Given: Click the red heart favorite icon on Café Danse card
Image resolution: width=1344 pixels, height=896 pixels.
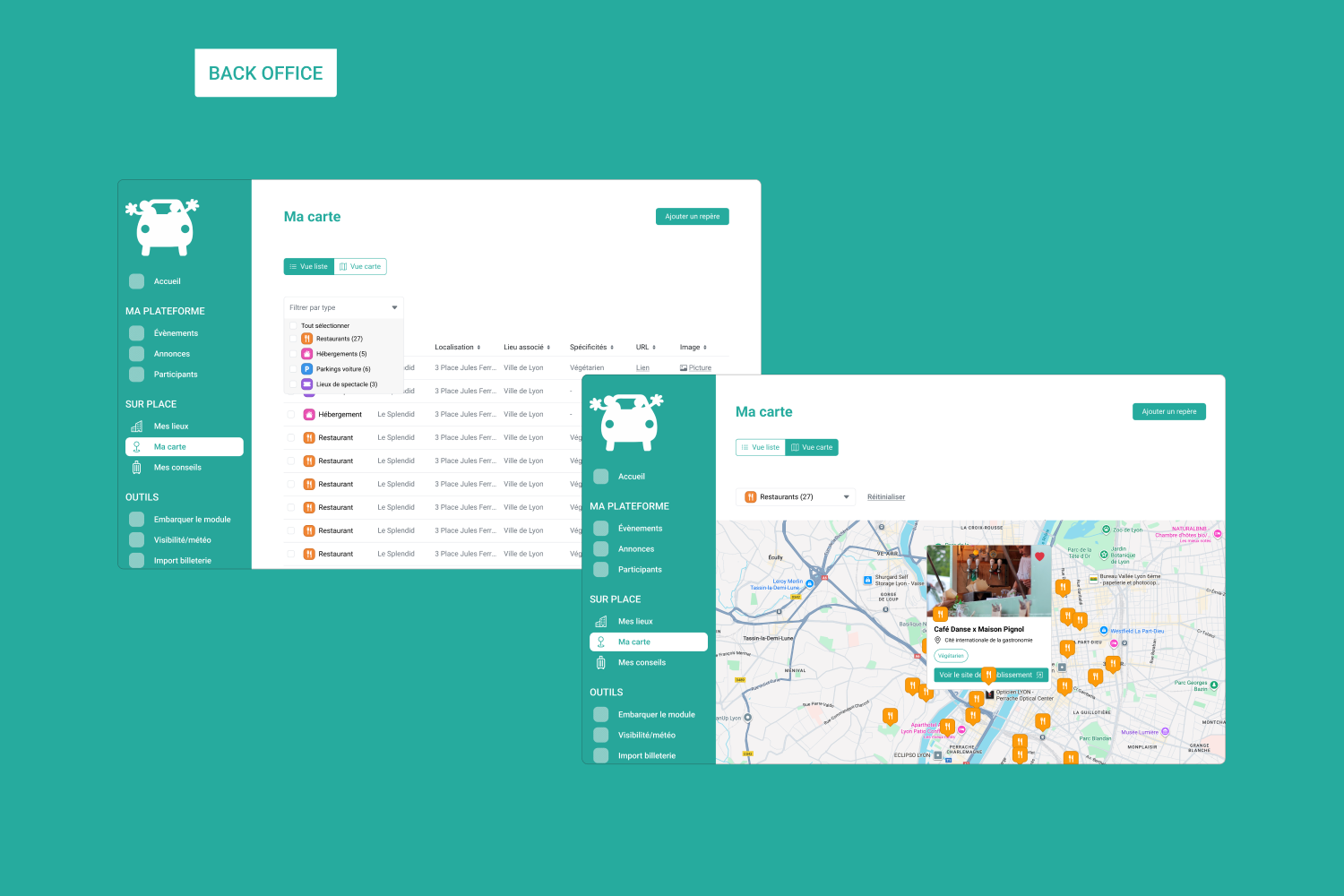Looking at the screenshot, I should pos(1039,556).
